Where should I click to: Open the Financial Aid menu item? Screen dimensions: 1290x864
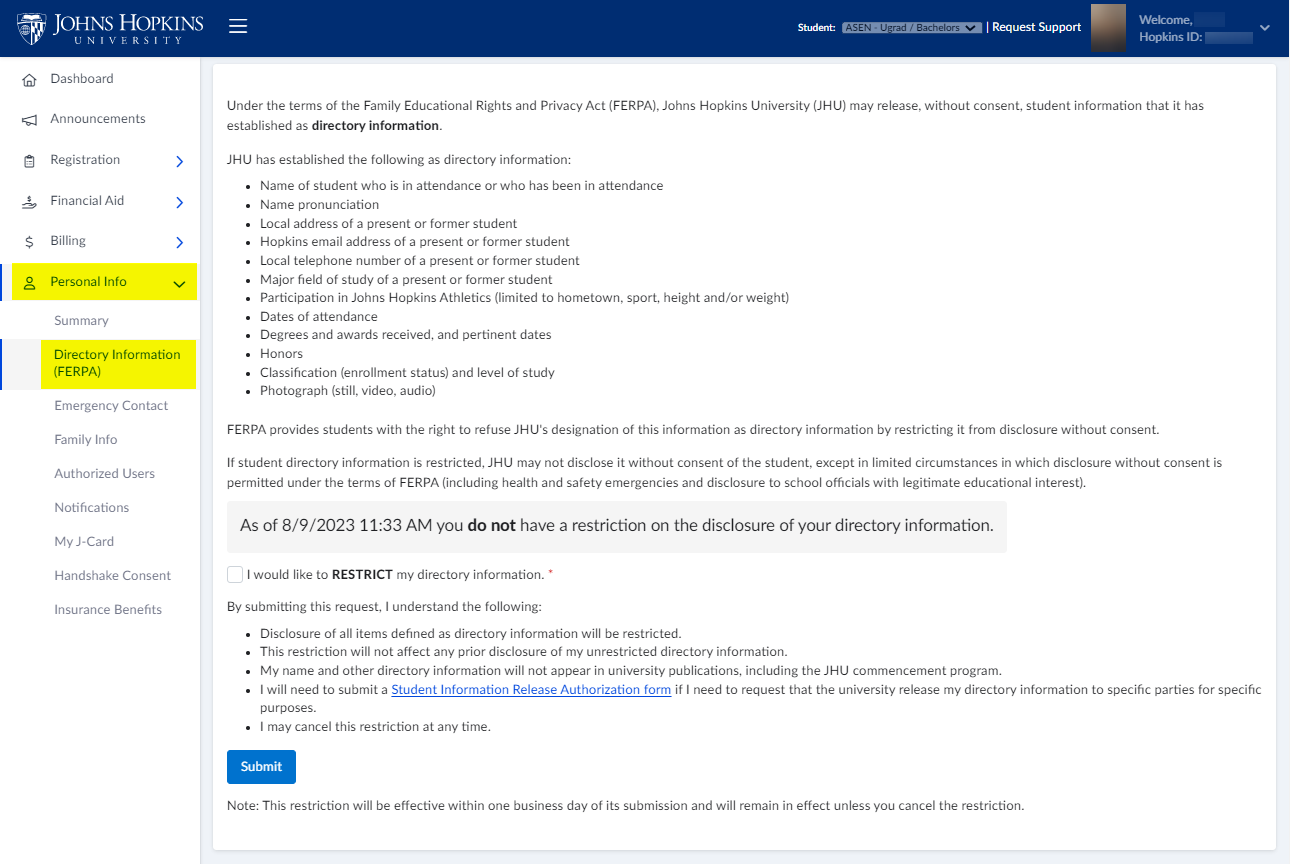tap(87, 201)
